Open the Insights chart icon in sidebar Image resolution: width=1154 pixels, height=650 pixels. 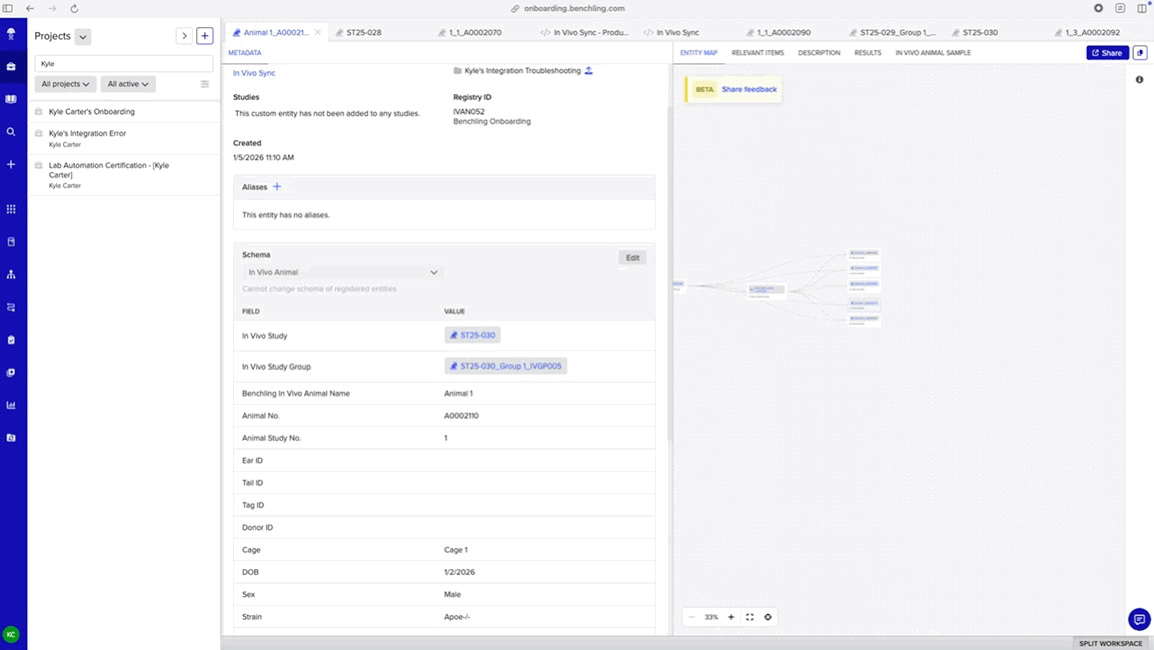[x=11, y=405]
